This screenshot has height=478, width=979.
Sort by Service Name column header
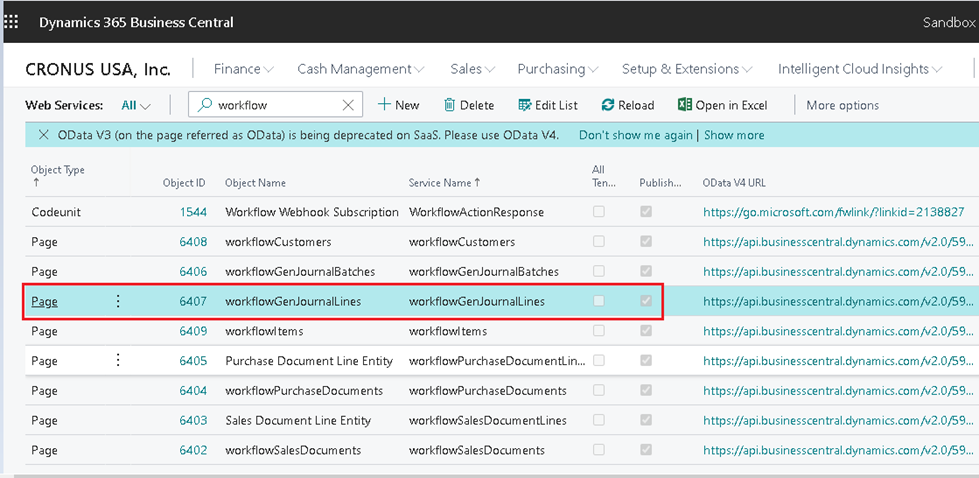point(445,183)
